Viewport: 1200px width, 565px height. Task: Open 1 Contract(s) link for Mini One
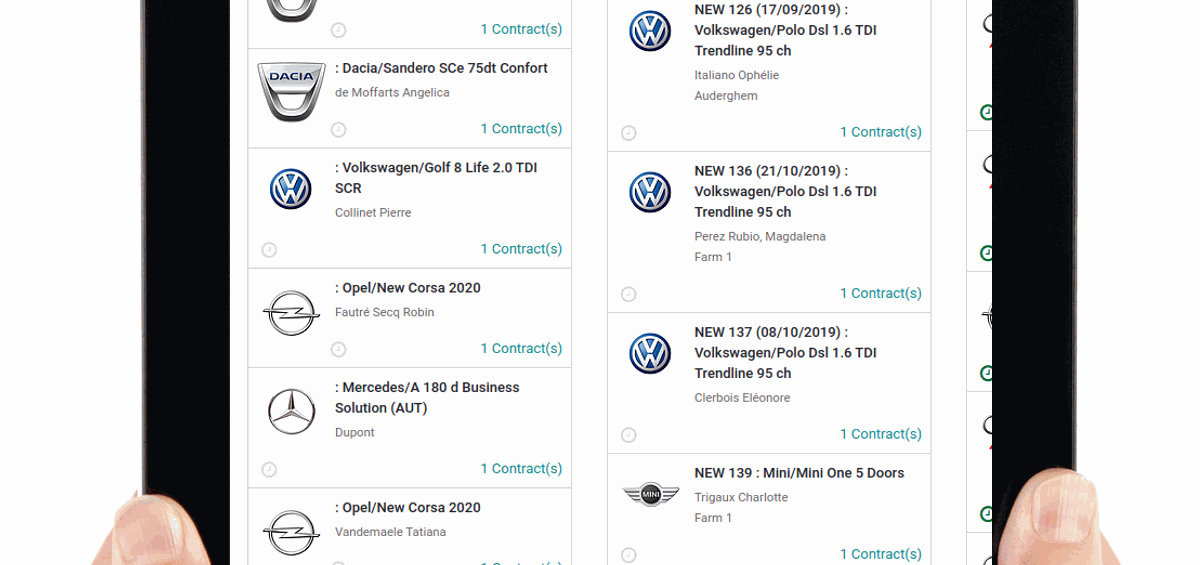(x=880, y=554)
